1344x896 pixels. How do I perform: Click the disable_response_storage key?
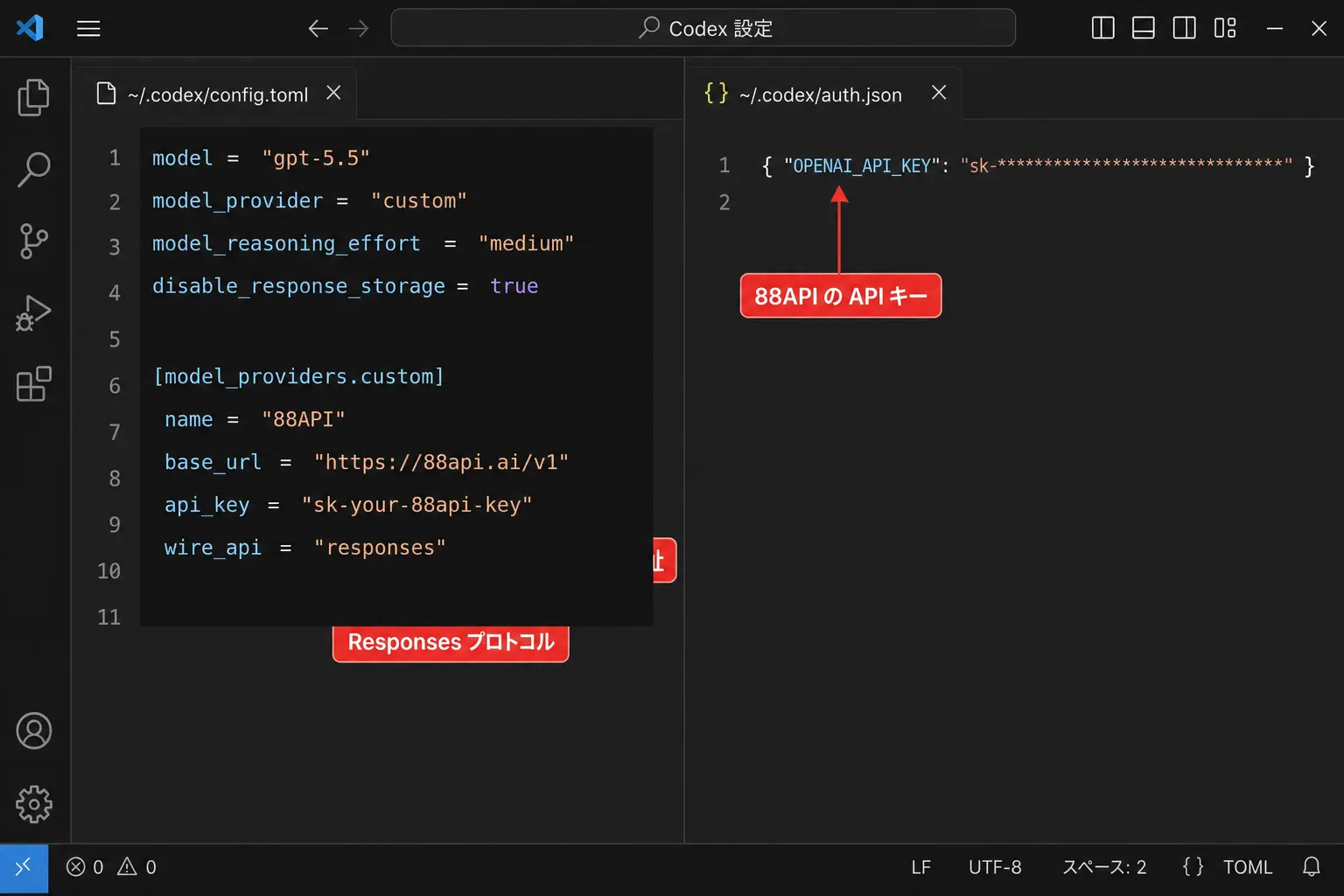[299, 286]
